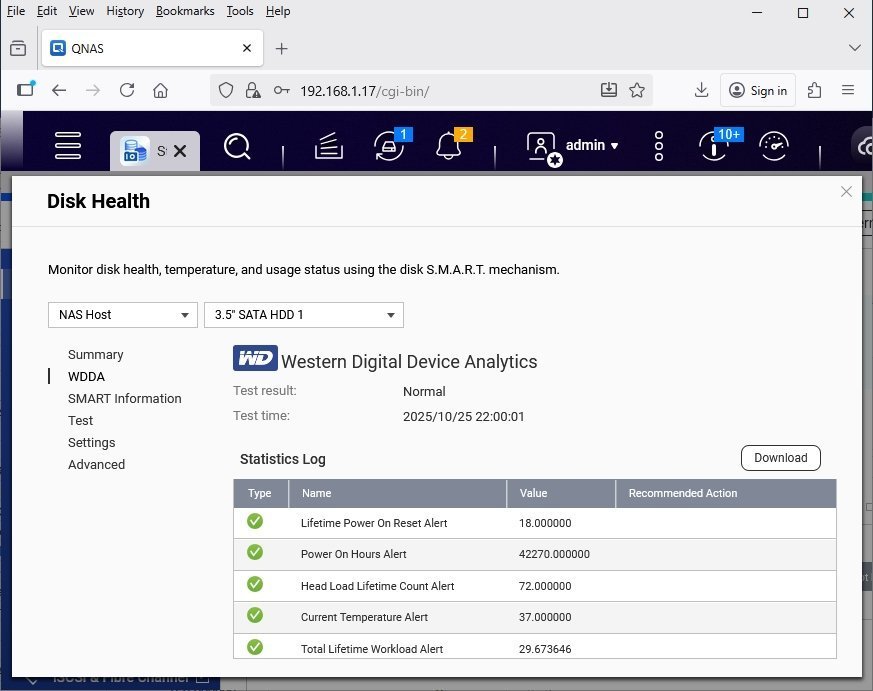The height and width of the screenshot is (691, 873).
Task: Open the QTS main menu hamburger icon
Action: (x=68, y=146)
